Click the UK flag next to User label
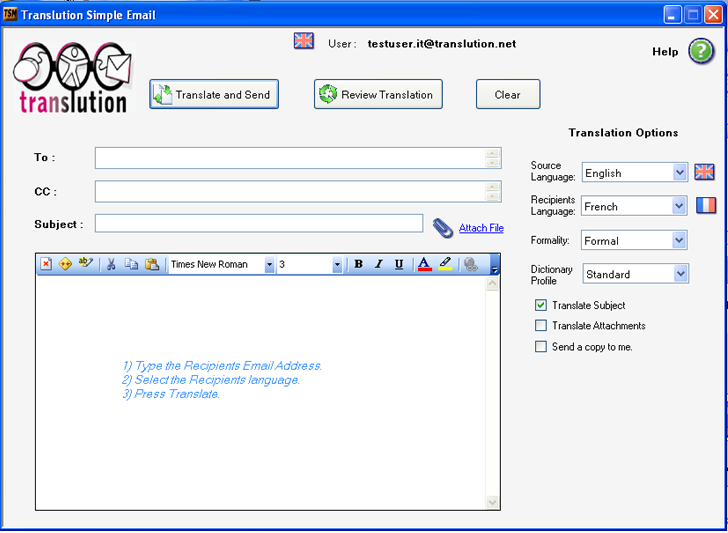The height and width of the screenshot is (533, 728). tap(304, 41)
